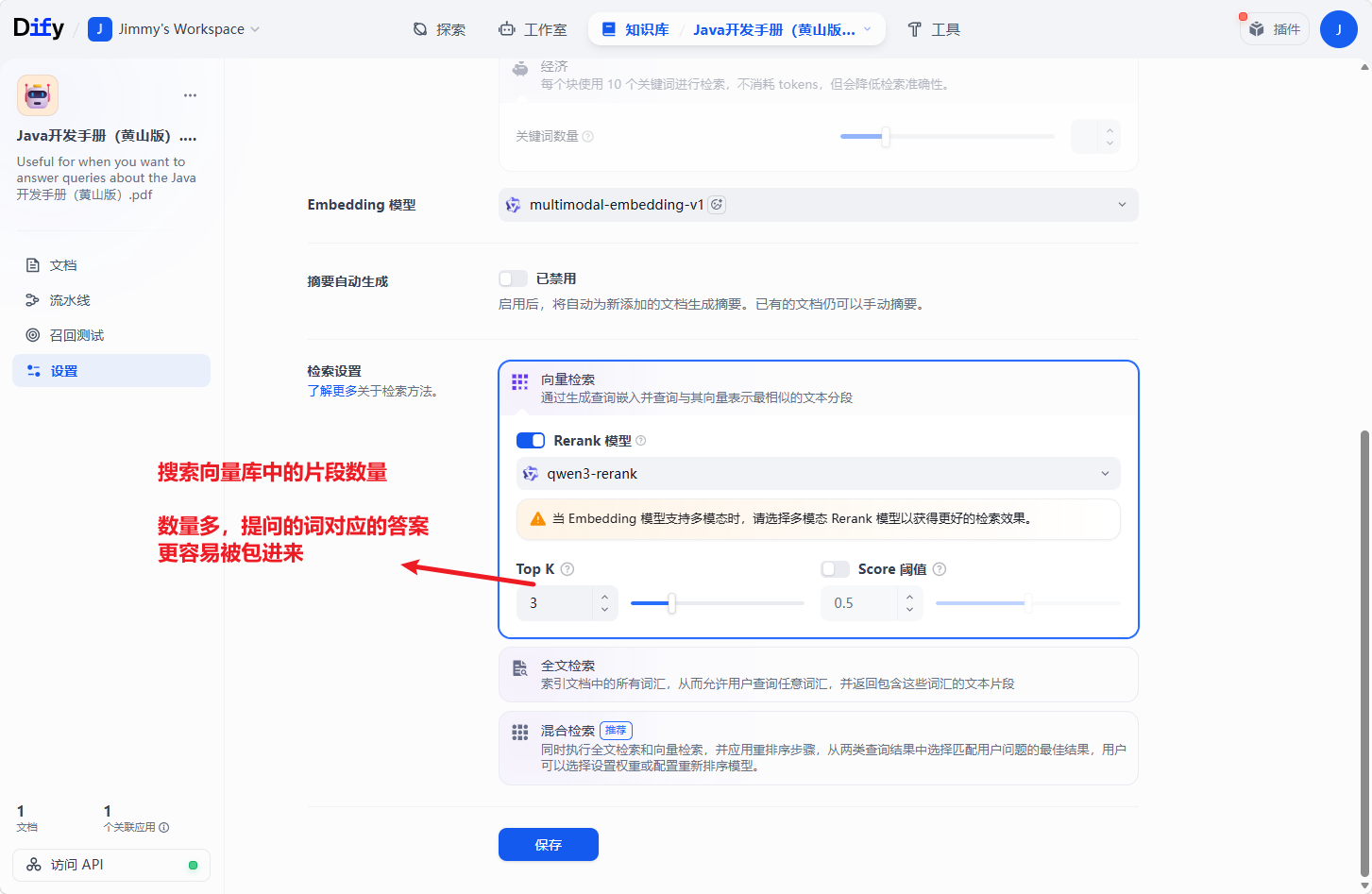Screen dimensions: 1372x894
Task: Open the qwen3-rerank model dropdown
Action: [819, 474]
